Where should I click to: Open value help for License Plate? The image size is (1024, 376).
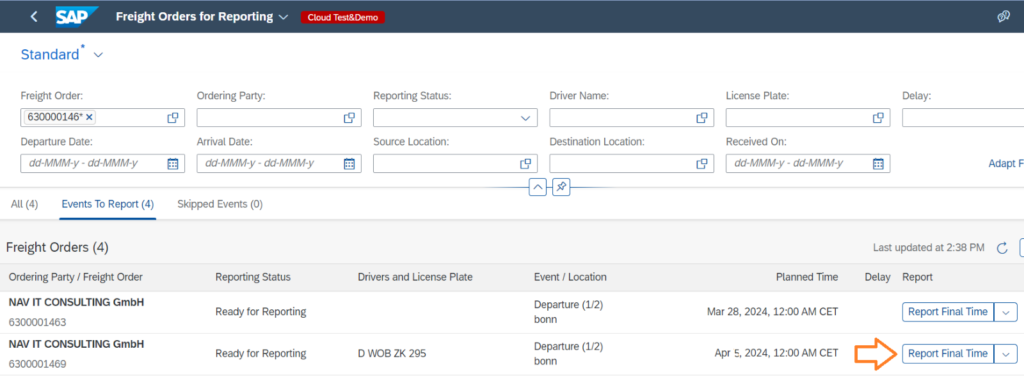point(878,118)
